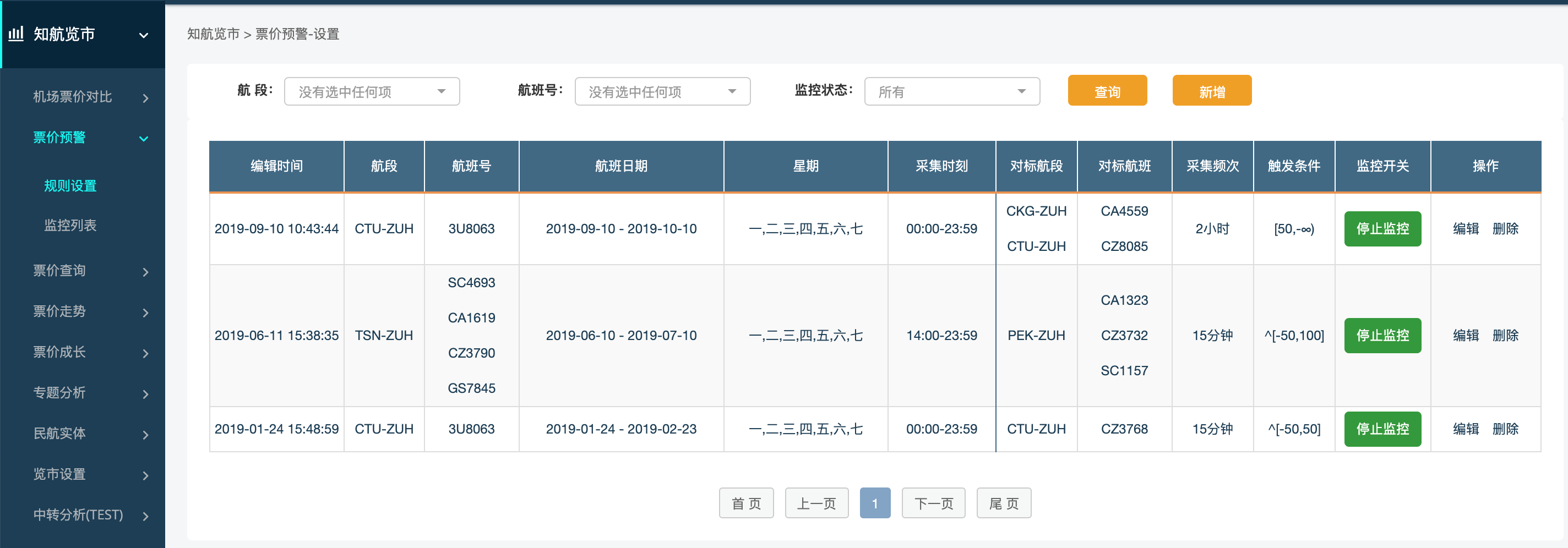The image size is (1568, 548).
Task: Open the 航段 dropdown selector
Action: (371, 92)
